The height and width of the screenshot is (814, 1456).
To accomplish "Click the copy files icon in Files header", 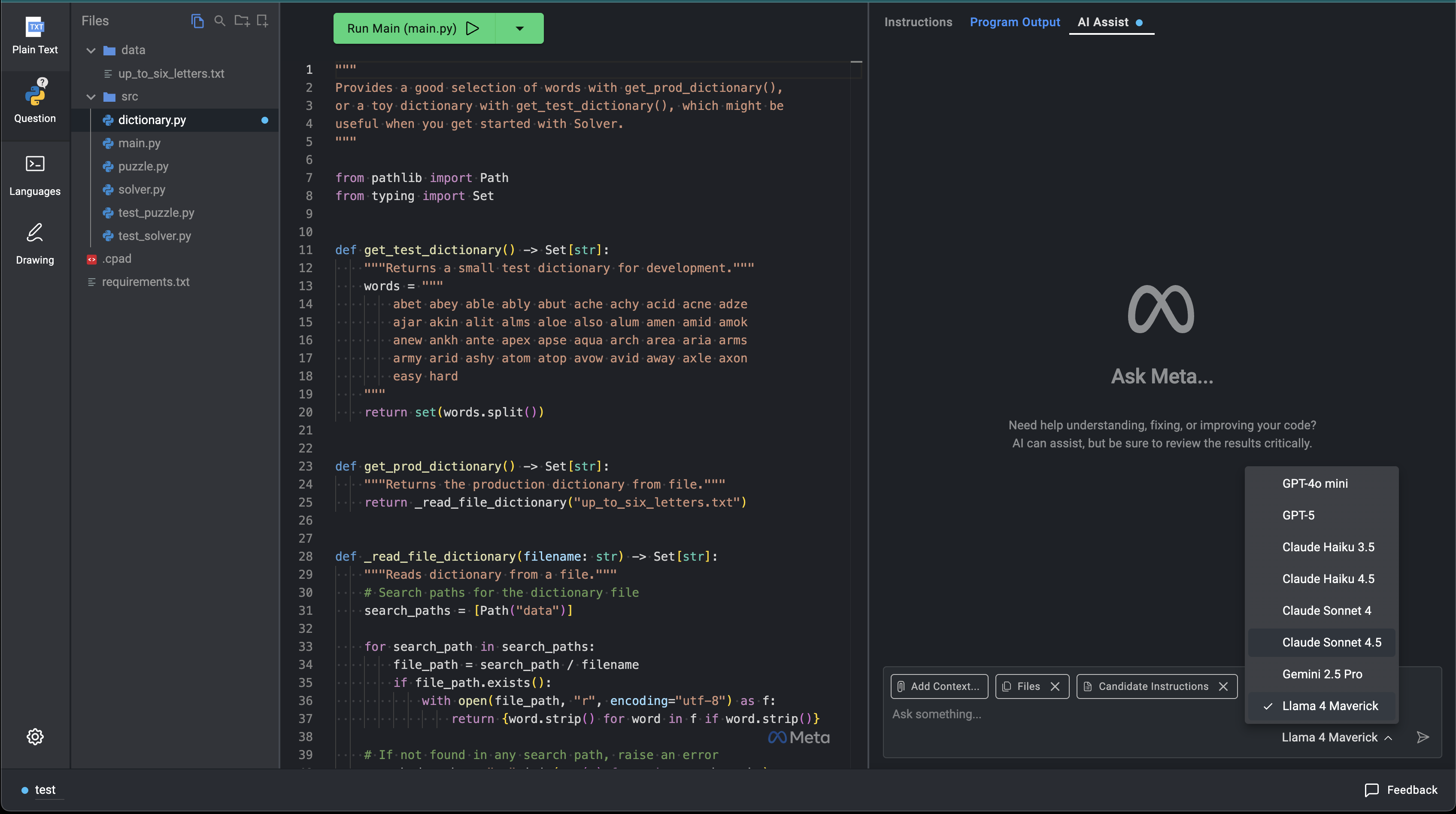I will [x=197, y=21].
